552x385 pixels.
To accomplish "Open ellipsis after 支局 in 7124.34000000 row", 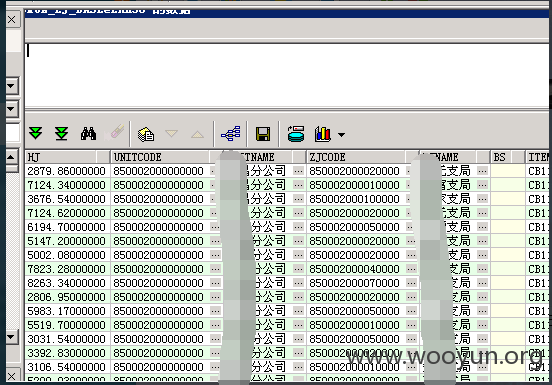I will 483,185.
